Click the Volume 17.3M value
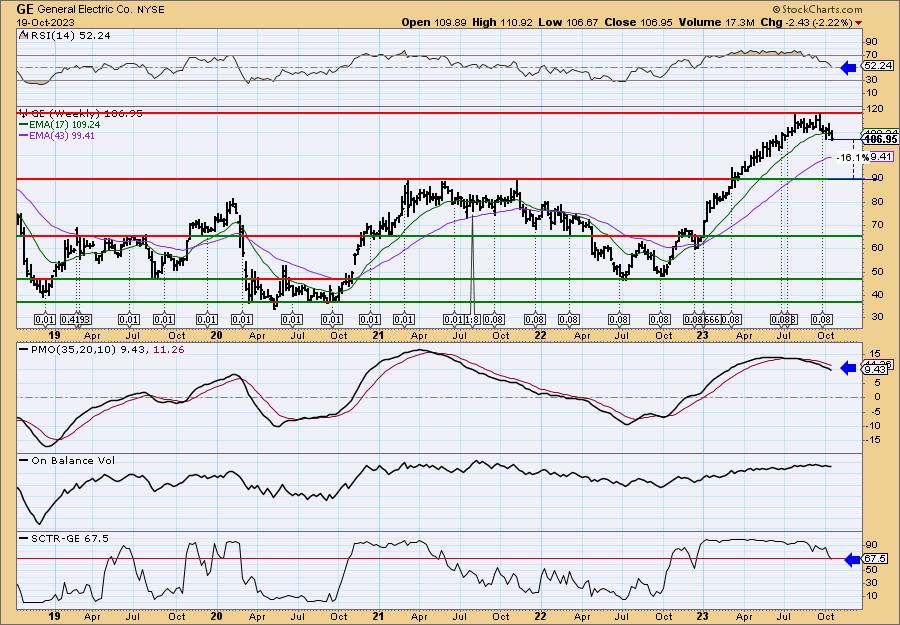The height and width of the screenshot is (625, 900). point(717,22)
